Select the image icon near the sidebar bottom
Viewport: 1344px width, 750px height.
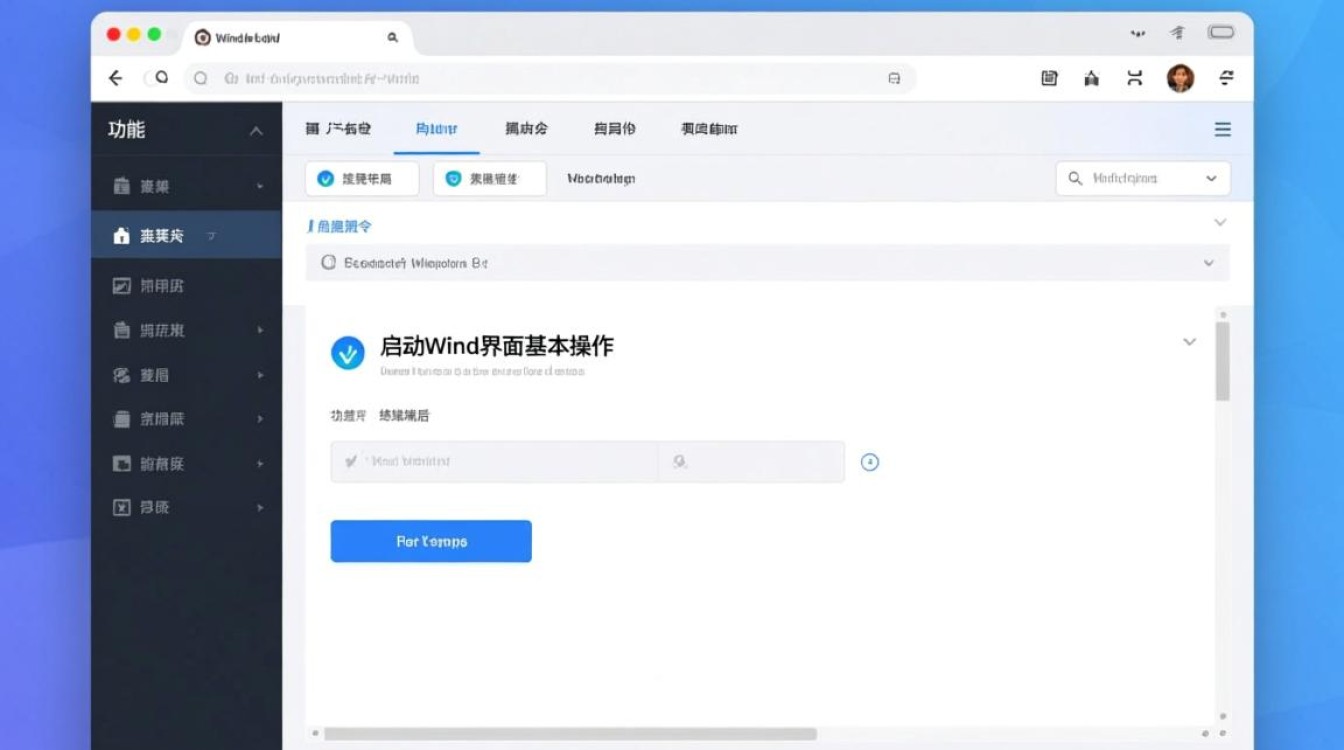click(120, 463)
